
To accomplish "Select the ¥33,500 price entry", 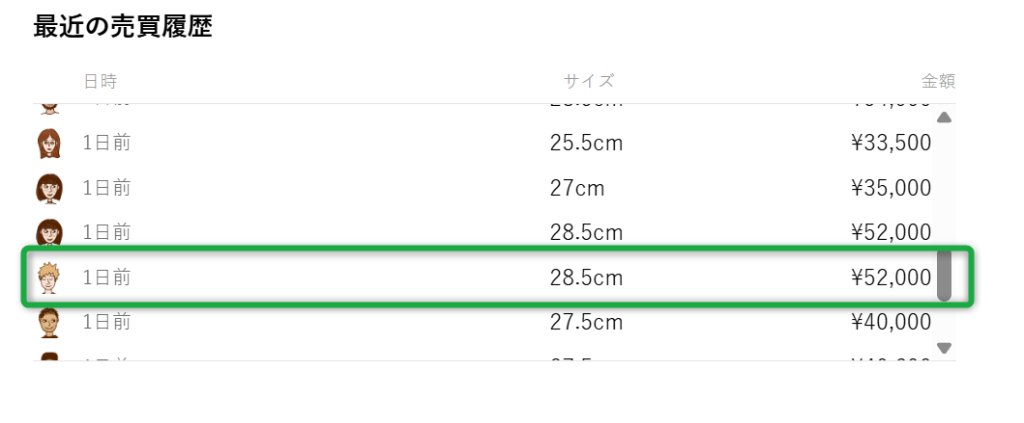I will (890, 143).
